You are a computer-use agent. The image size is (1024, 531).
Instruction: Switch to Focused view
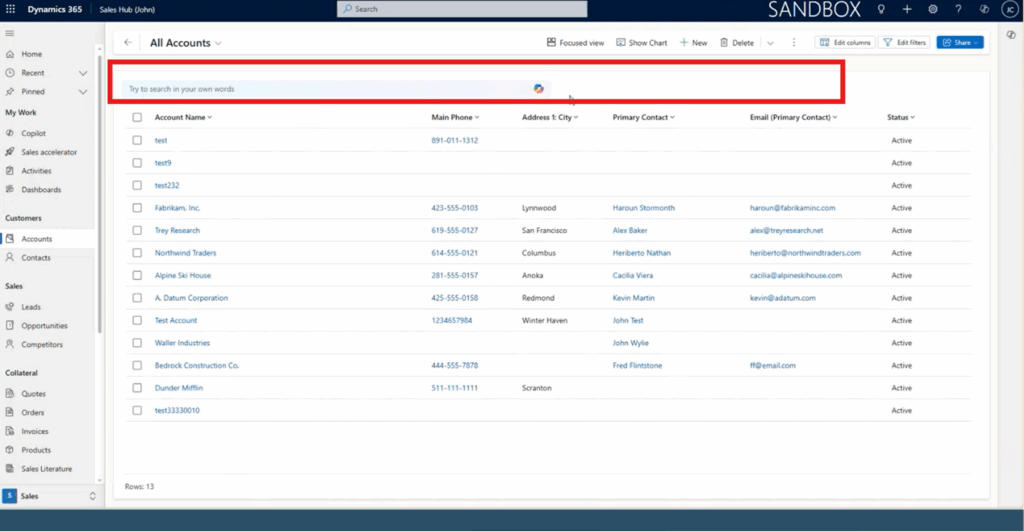(x=575, y=42)
